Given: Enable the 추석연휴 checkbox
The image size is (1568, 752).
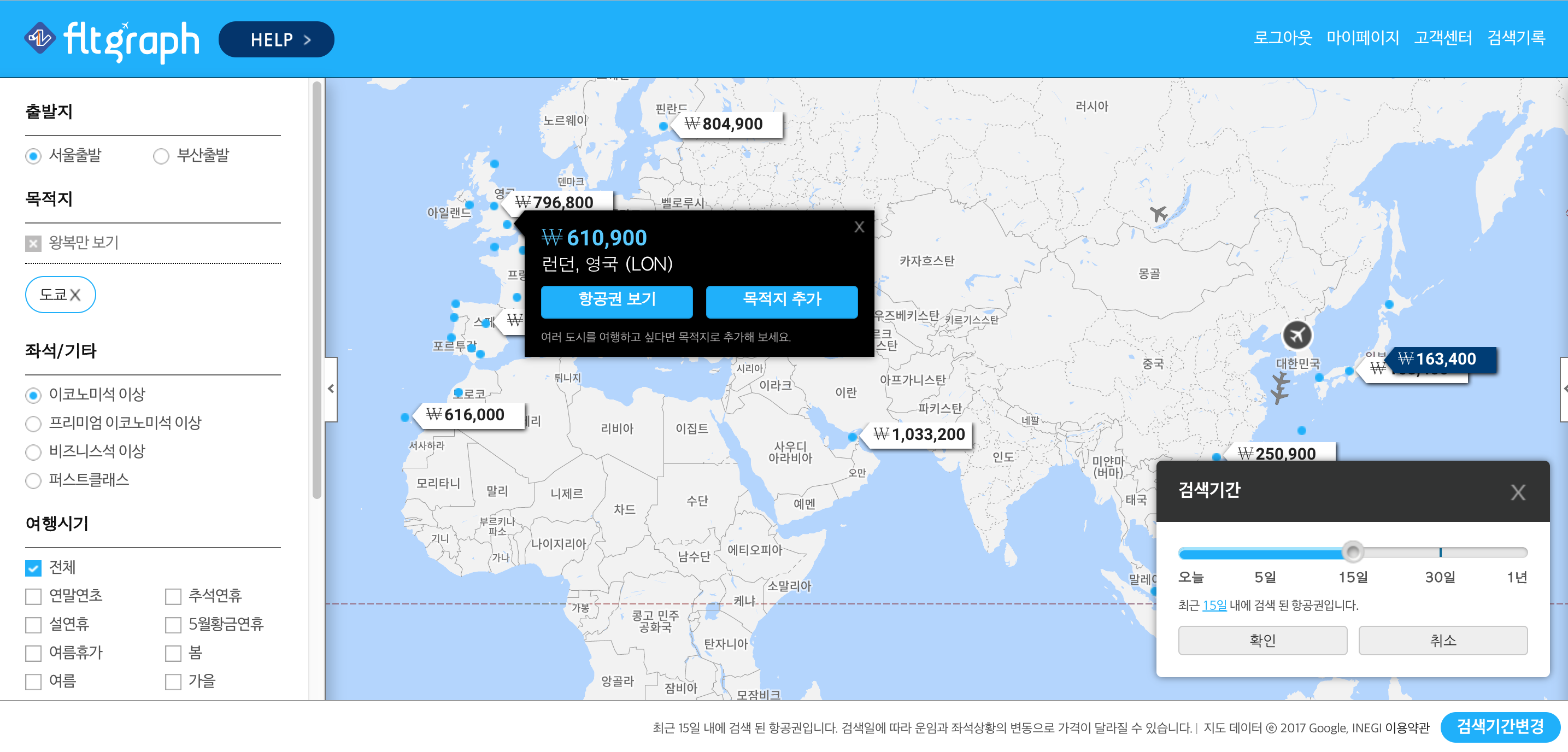Looking at the screenshot, I should (173, 596).
